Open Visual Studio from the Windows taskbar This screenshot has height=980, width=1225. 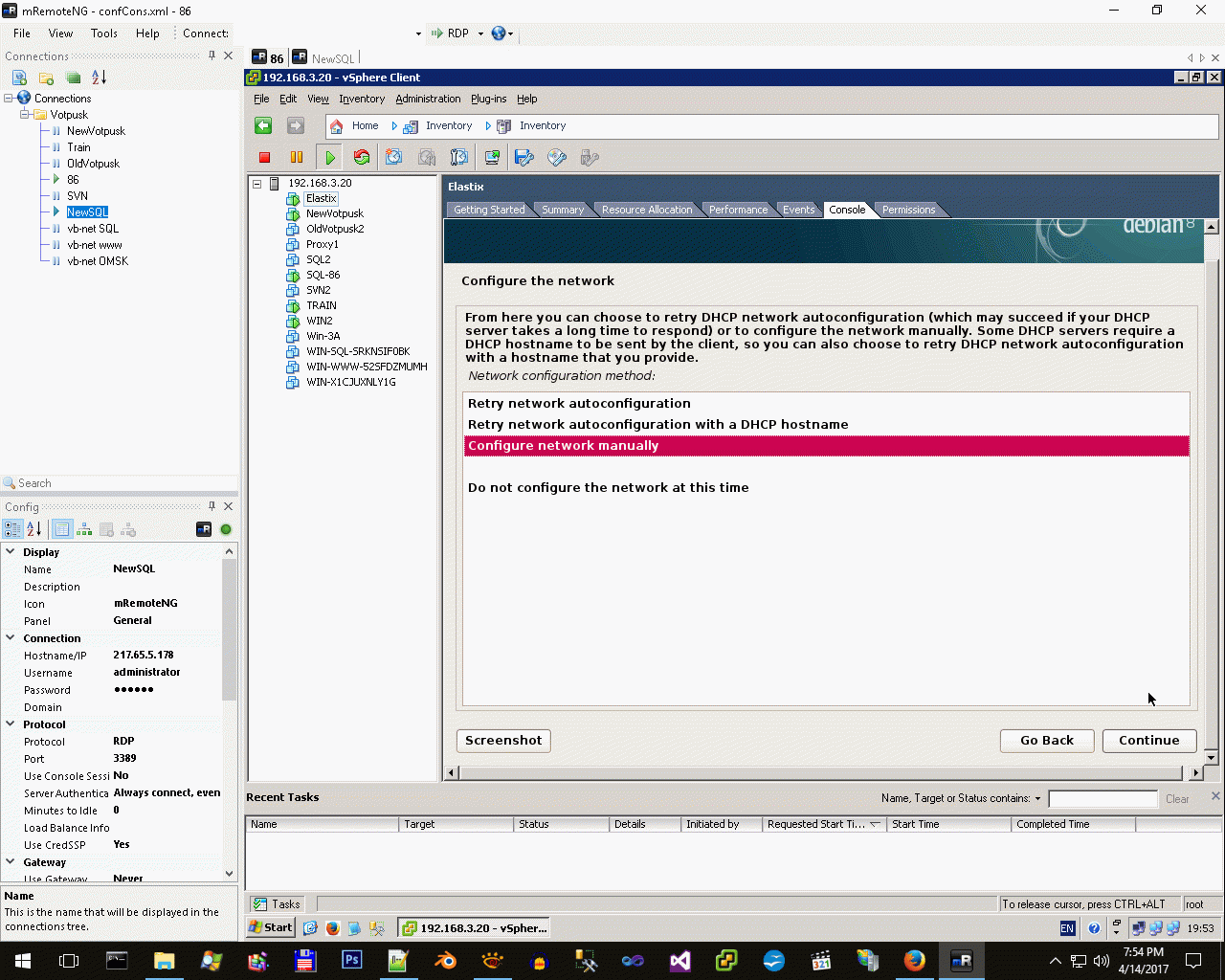tap(680, 960)
